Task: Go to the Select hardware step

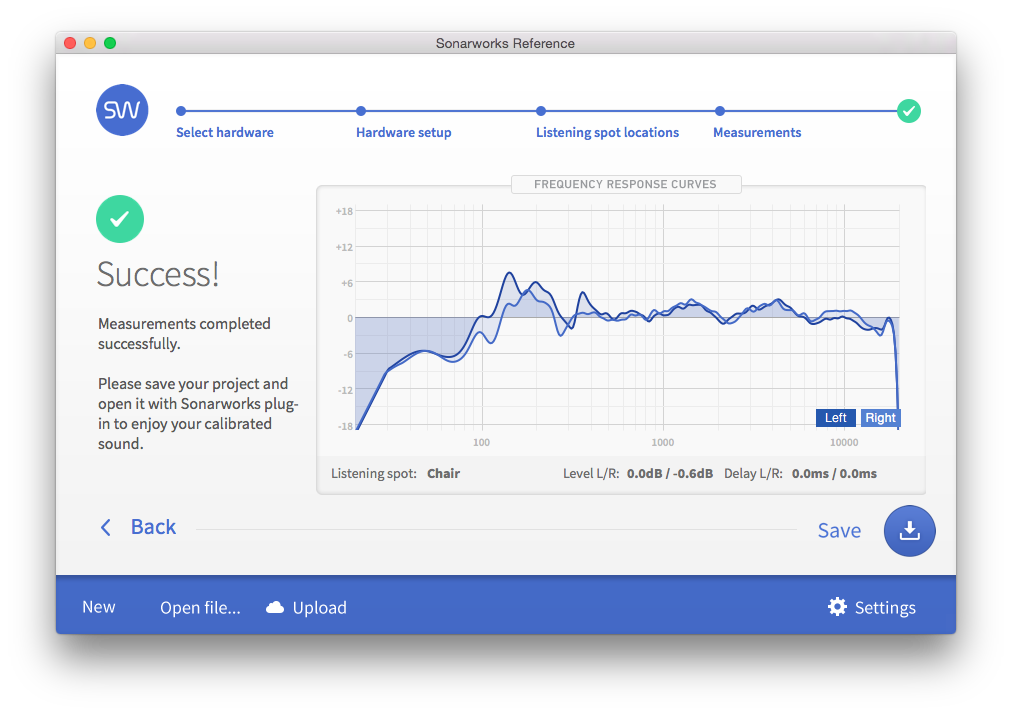Action: click(x=224, y=132)
